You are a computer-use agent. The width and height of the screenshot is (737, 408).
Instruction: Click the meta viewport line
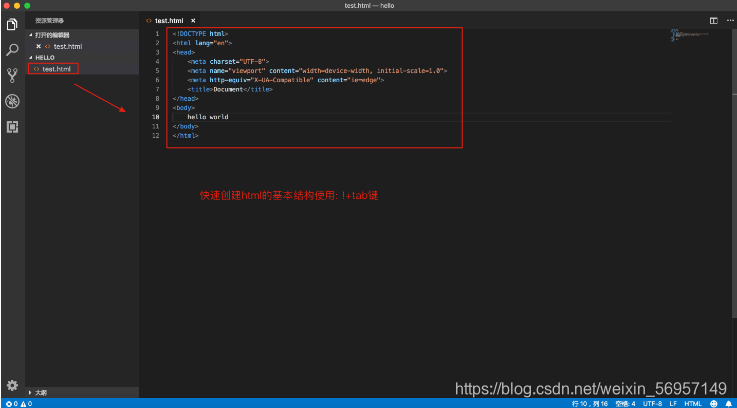[x=317, y=71]
